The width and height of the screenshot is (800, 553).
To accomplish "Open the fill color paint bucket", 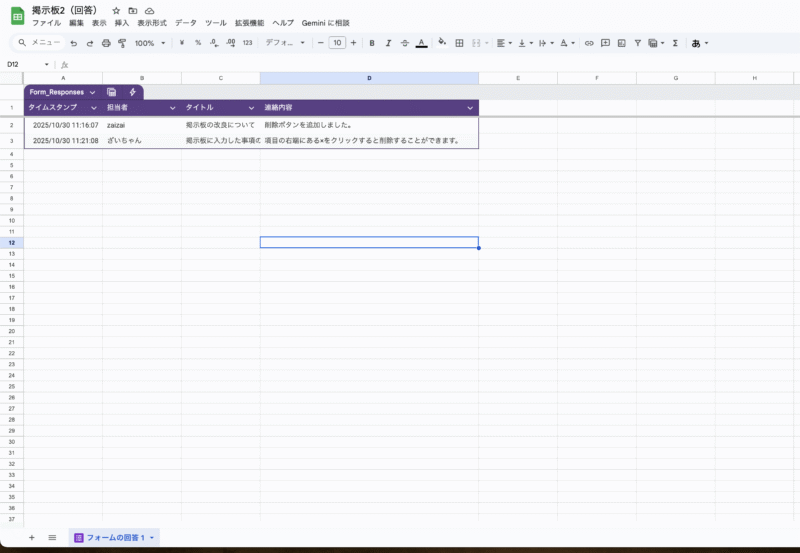I will click(442, 43).
